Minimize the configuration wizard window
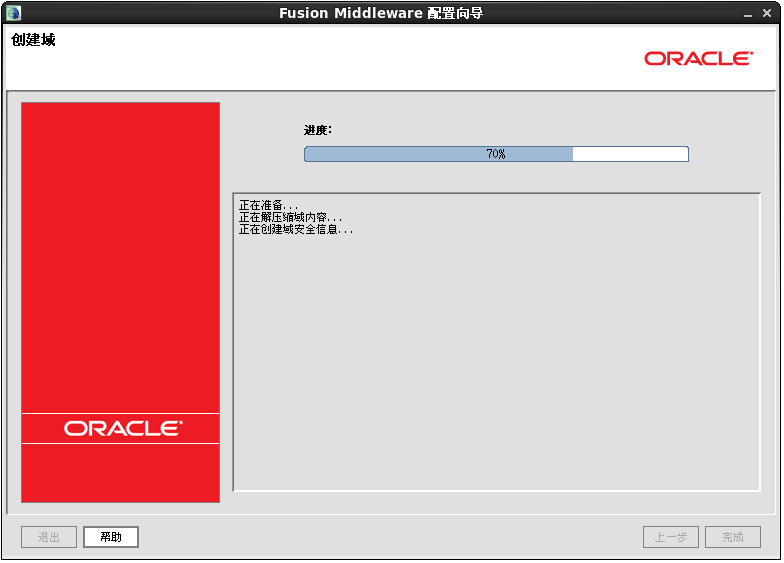 pos(748,14)
